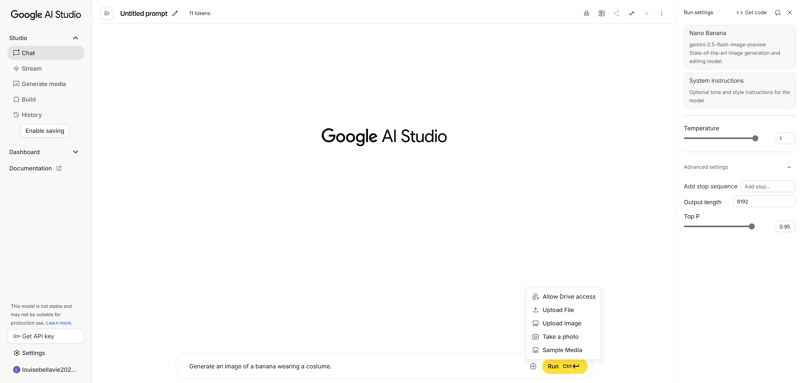Click the Add stop sequence field

[x=768, y=187]
